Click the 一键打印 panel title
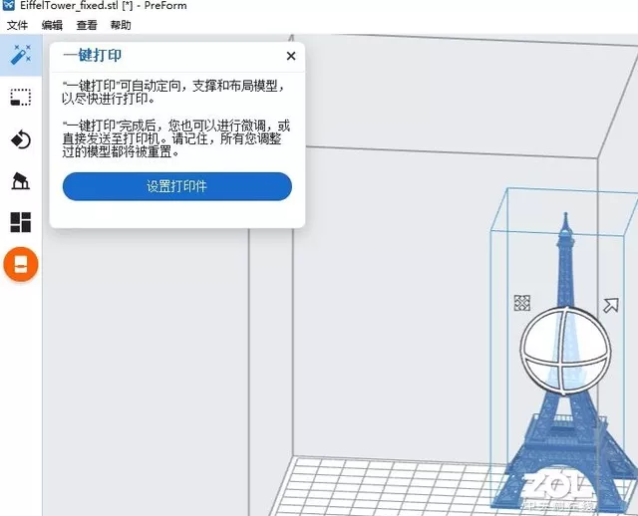This screenshot has height=516, width=638. (x=92, y=55)
